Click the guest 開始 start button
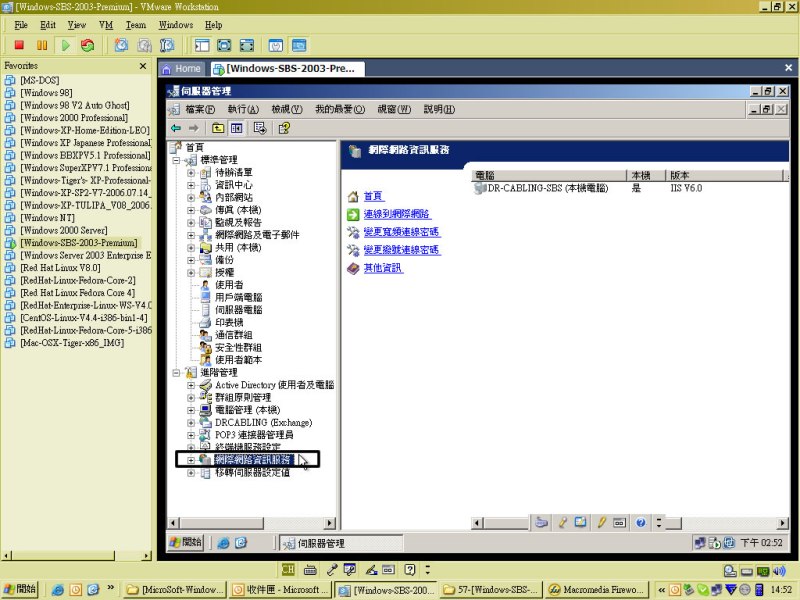 (186, 542)
